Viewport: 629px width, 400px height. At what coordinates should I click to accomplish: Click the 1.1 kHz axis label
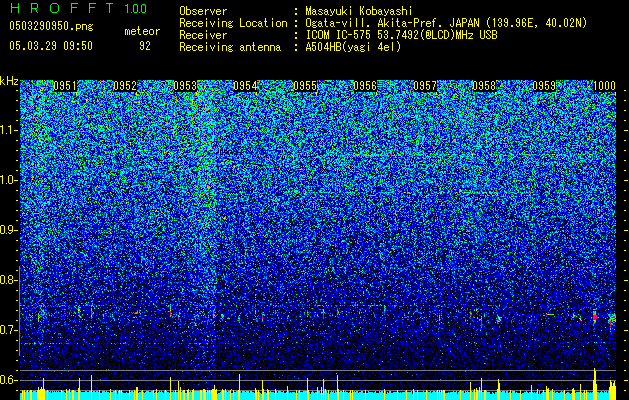(x=7, y=130)
